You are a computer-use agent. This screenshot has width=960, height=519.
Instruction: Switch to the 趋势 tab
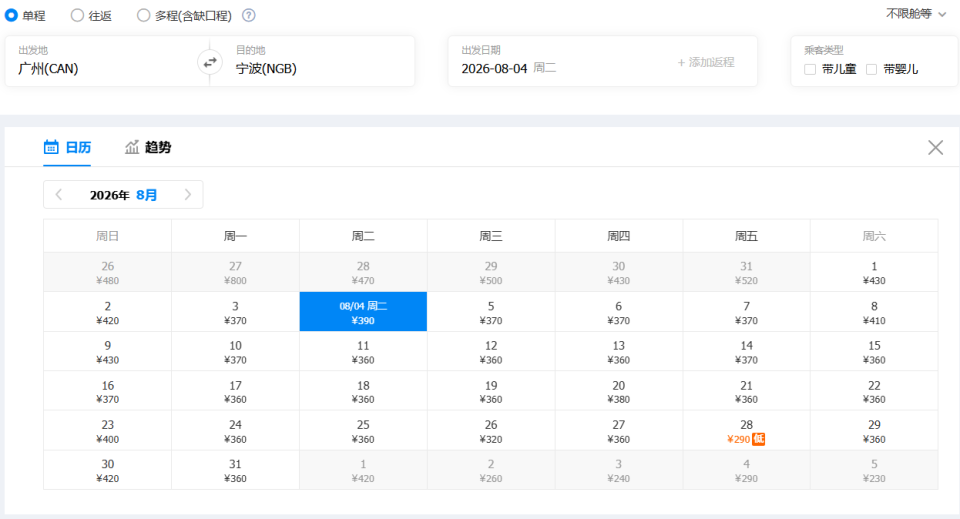tap(148, 147)
